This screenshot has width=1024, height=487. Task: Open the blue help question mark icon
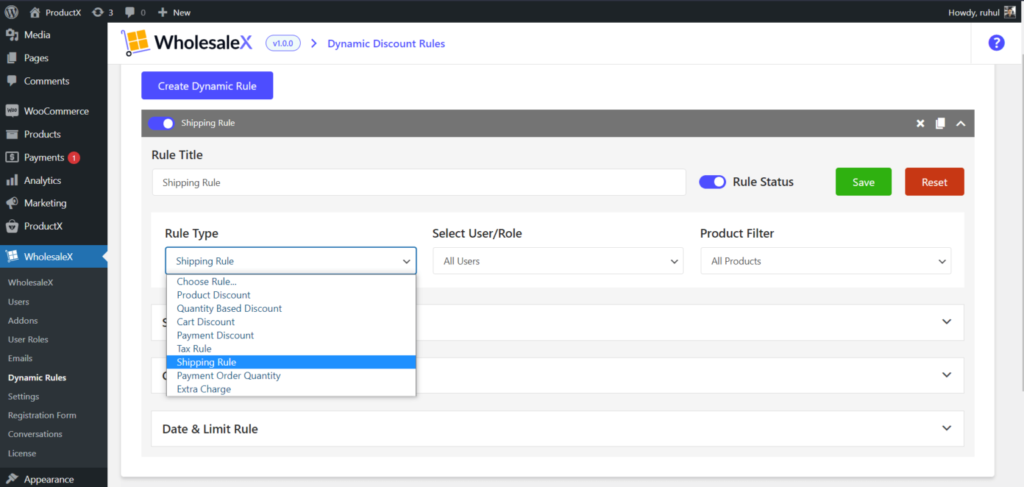click(996, 43)
